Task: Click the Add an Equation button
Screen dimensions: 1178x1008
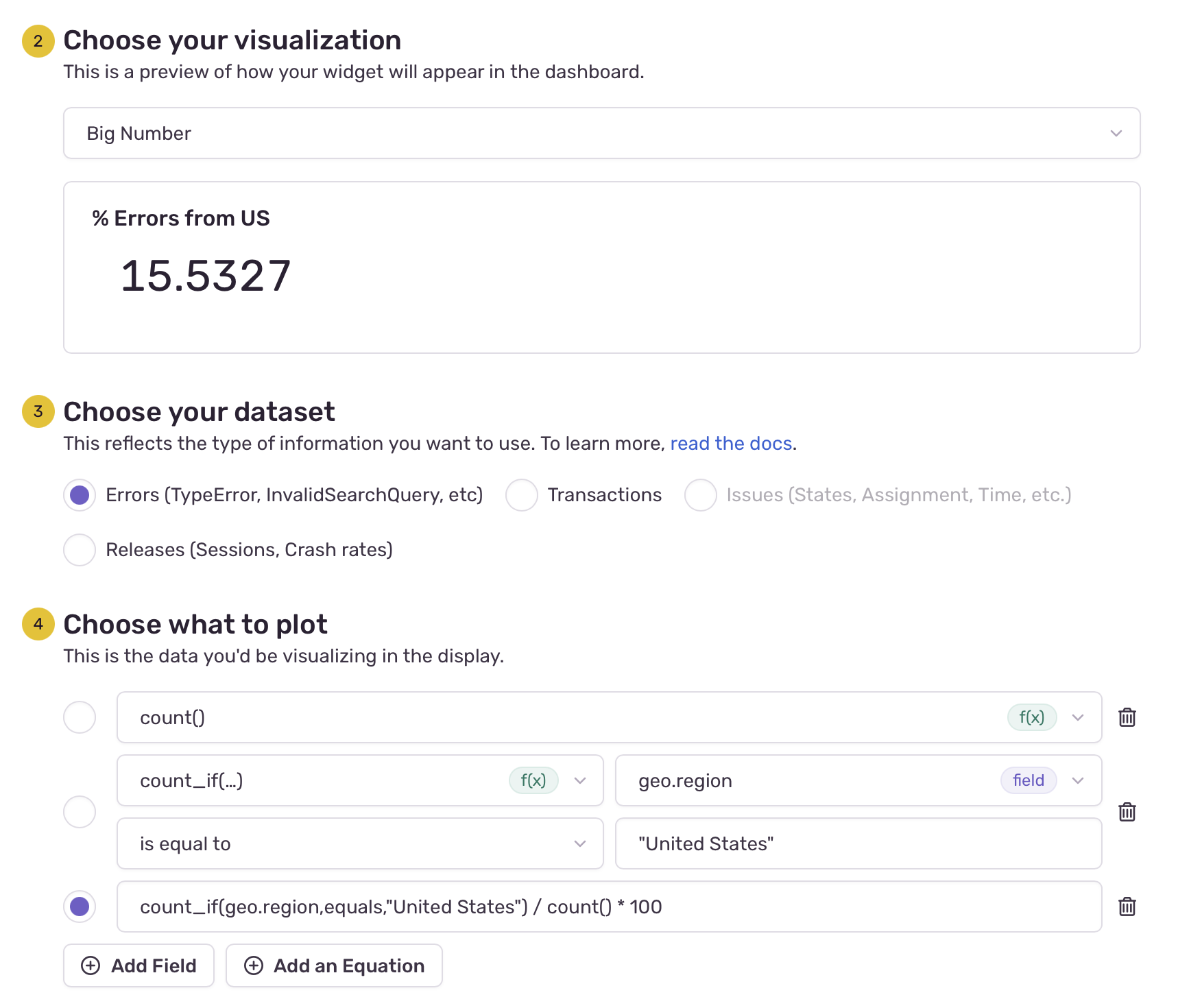Action: tap(335, 965)
